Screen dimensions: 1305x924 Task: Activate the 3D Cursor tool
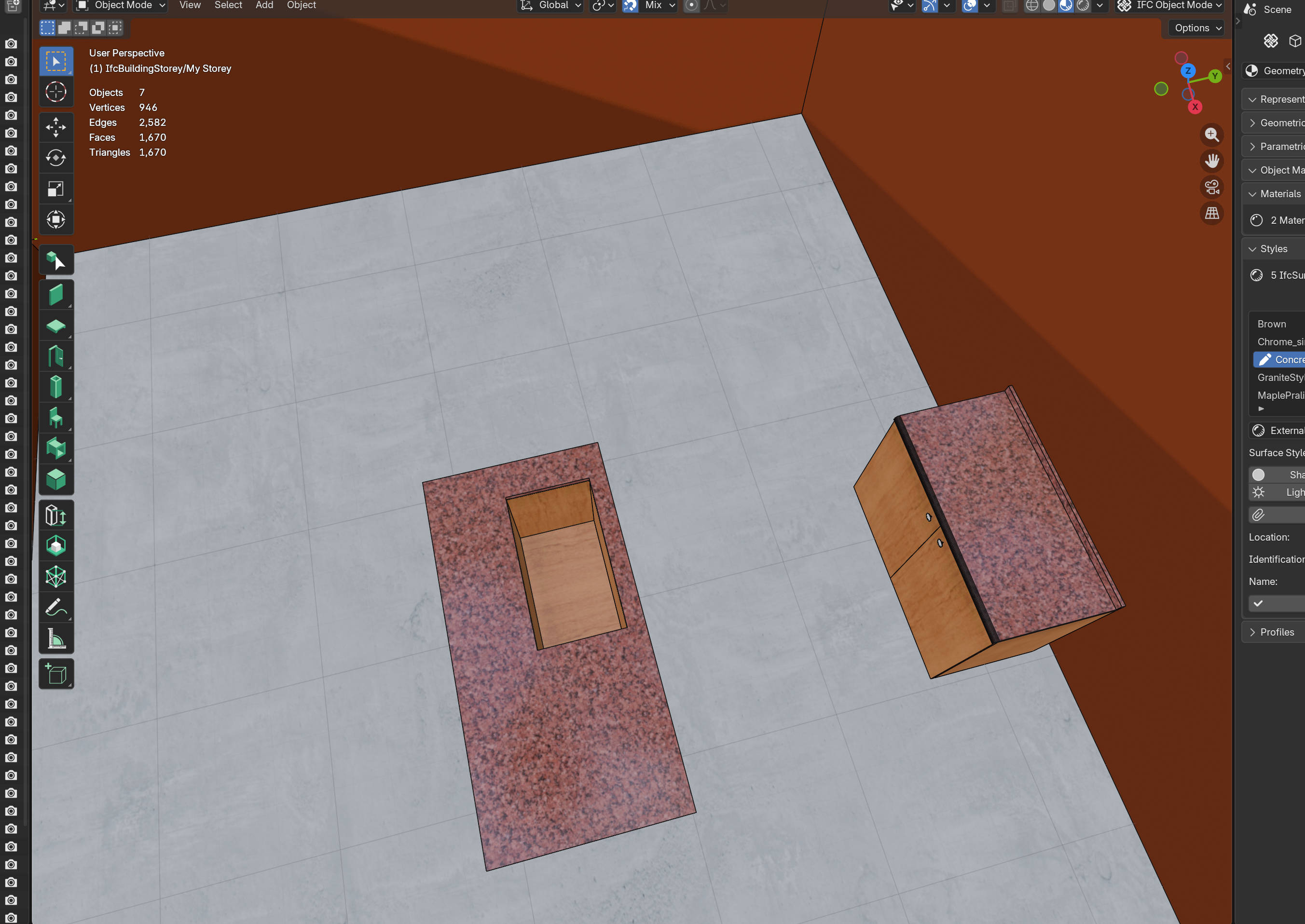[x=56, y=92]
